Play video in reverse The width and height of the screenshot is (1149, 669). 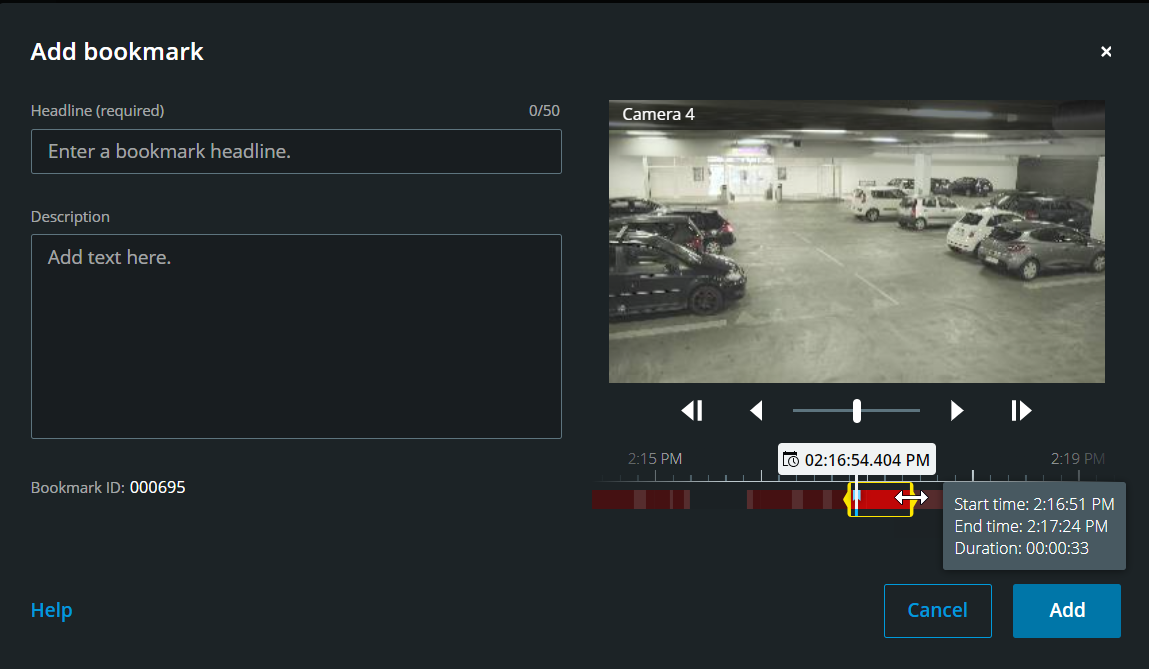(x=756, y=410)
